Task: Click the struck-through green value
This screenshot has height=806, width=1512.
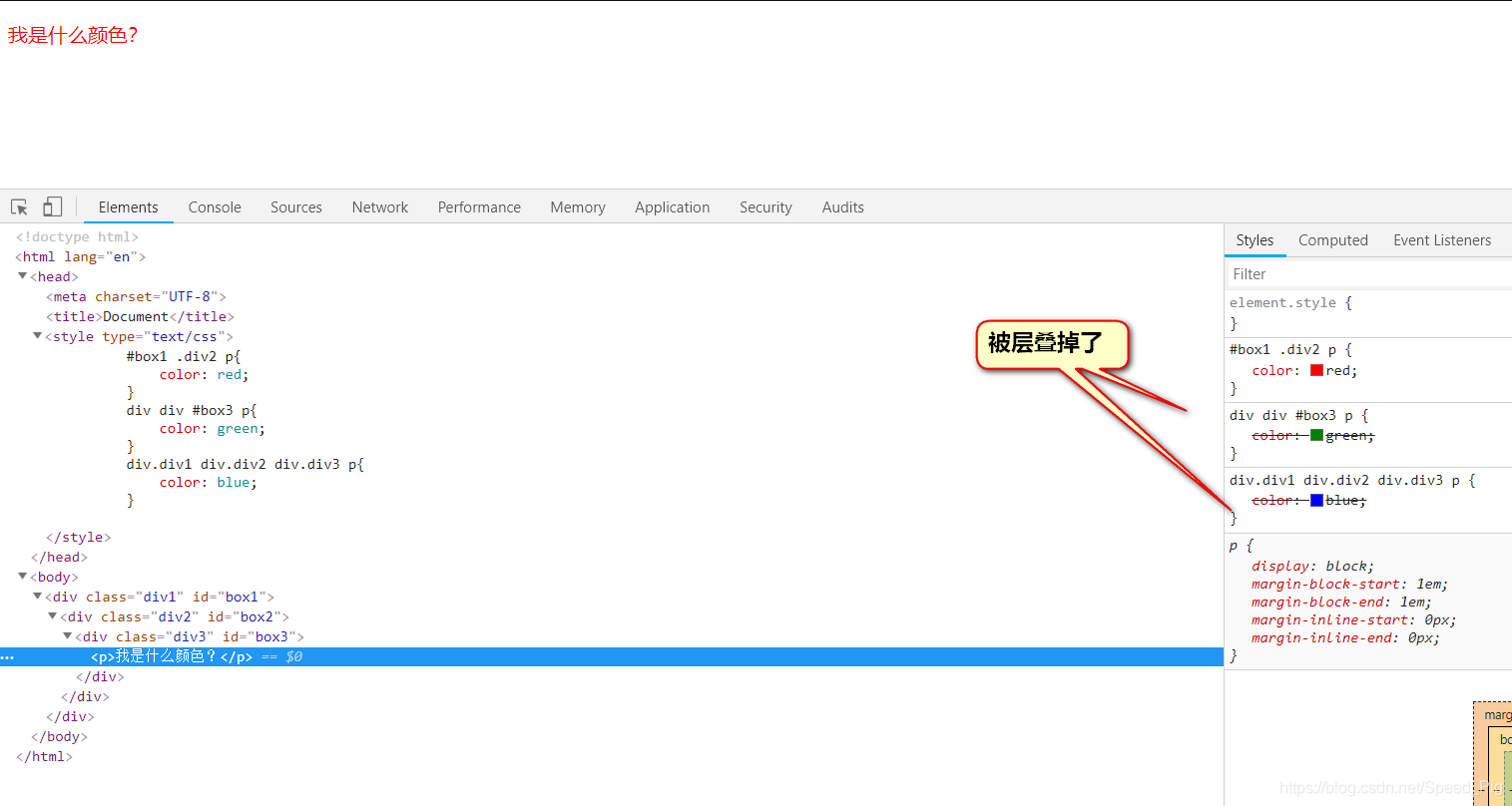Action: [1345, 435]
